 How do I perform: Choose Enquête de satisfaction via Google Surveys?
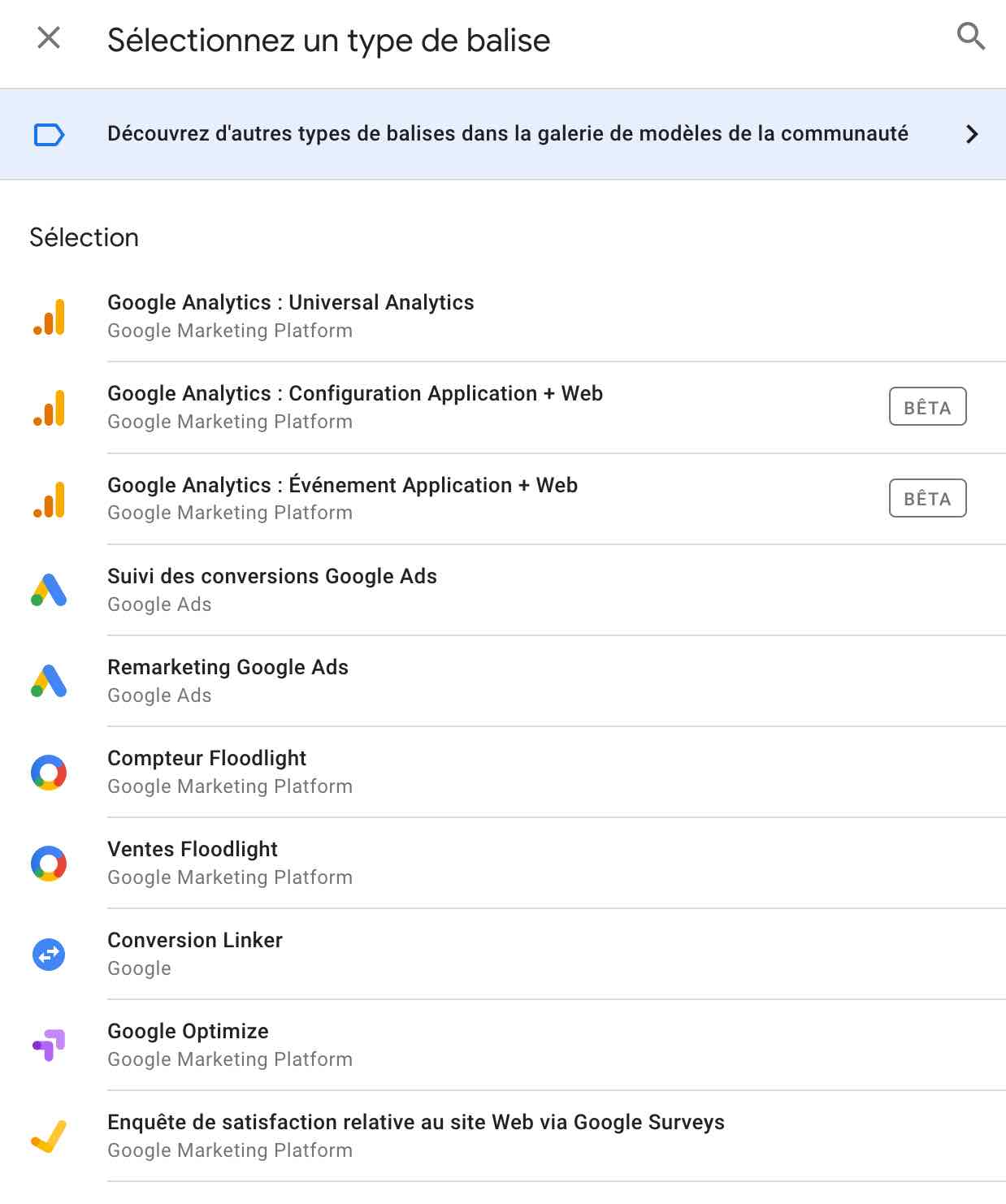[417, 1122]
